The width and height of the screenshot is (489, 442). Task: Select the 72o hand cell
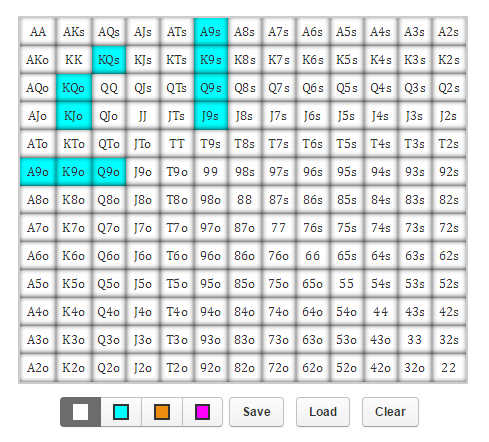[x=279, y=368]
